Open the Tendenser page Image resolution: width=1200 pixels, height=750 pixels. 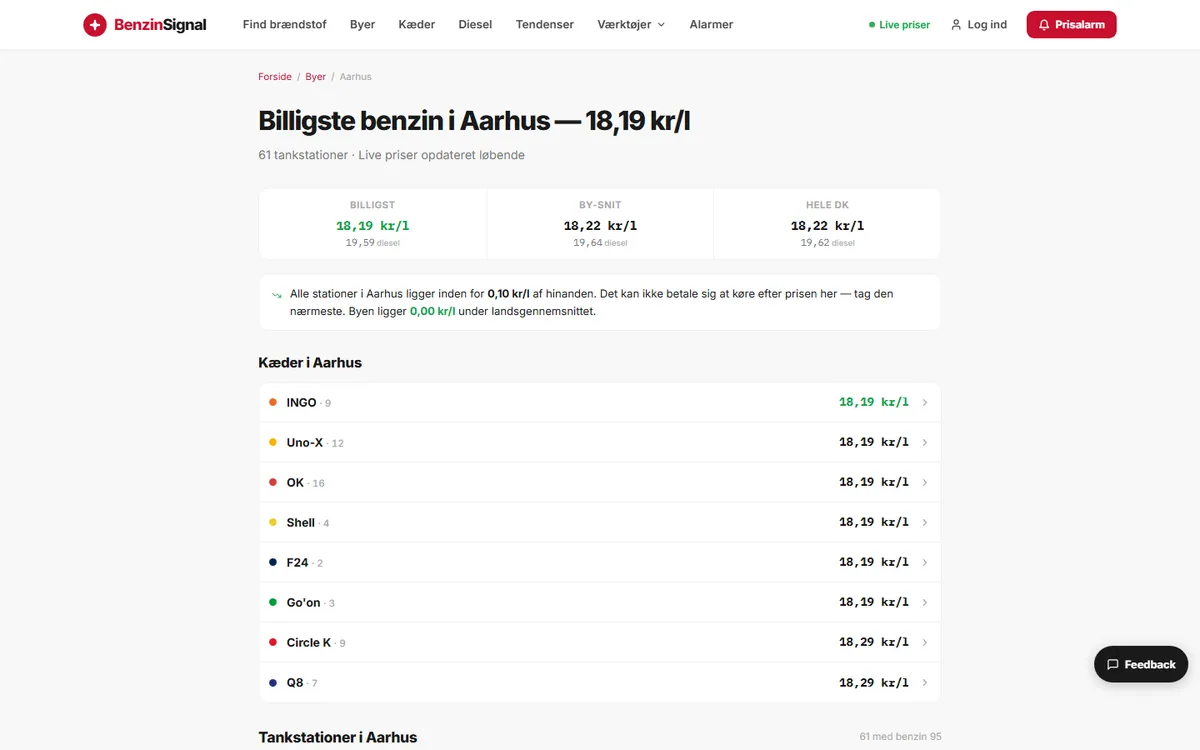[x=545, y=25]
